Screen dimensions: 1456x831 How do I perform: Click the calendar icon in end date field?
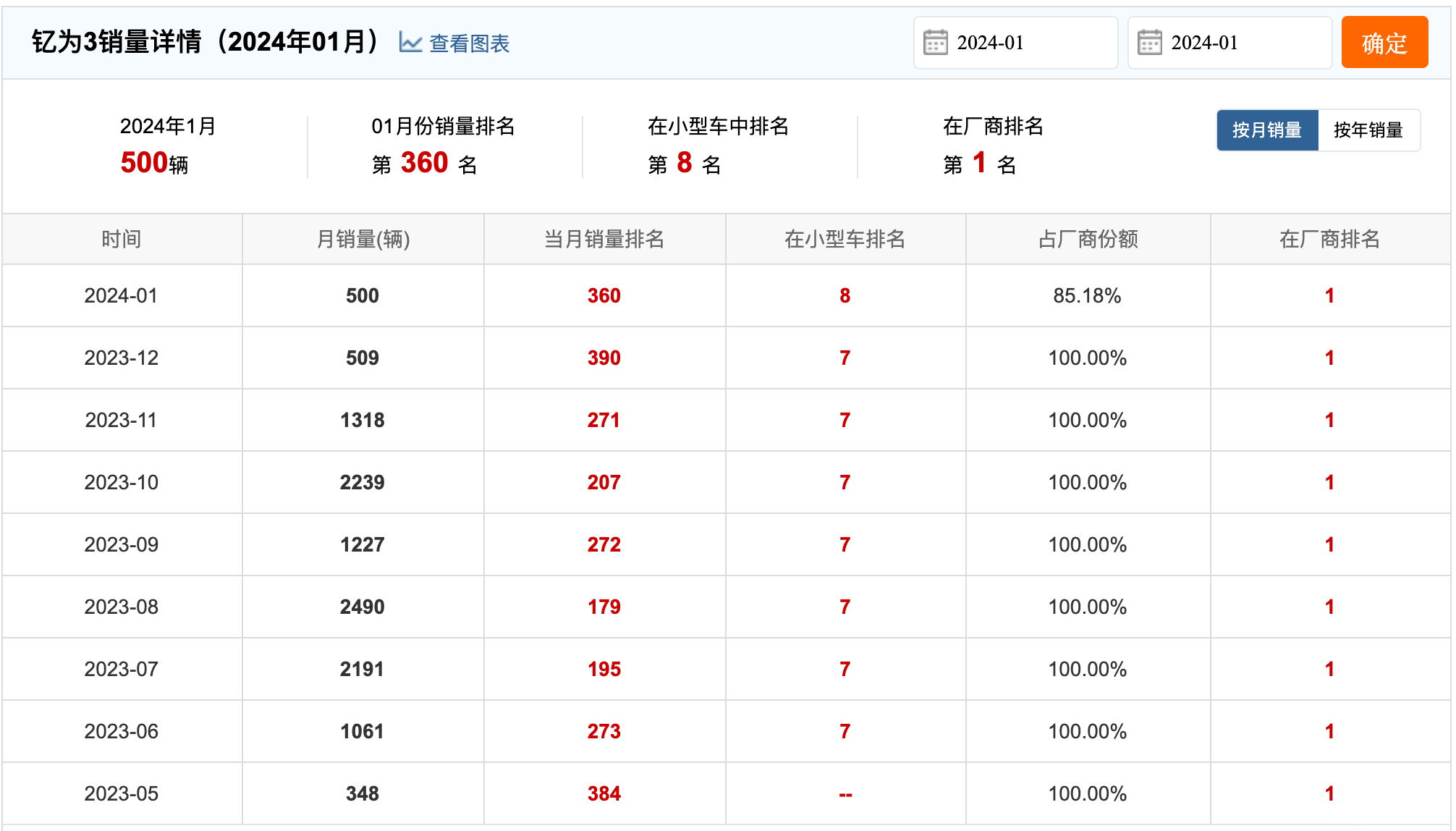[x=1149, y=43]
